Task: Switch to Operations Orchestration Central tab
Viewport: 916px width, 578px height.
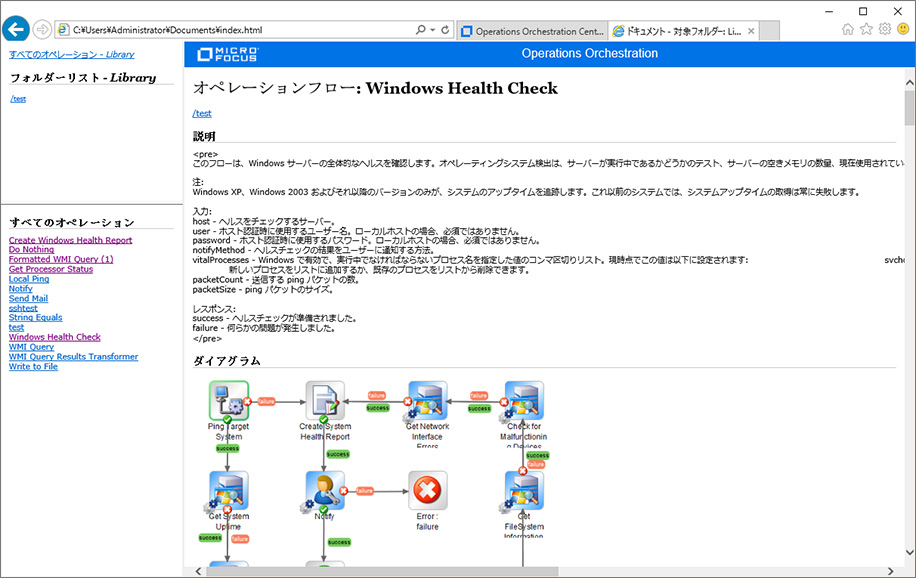Action: tap(531, 31)
